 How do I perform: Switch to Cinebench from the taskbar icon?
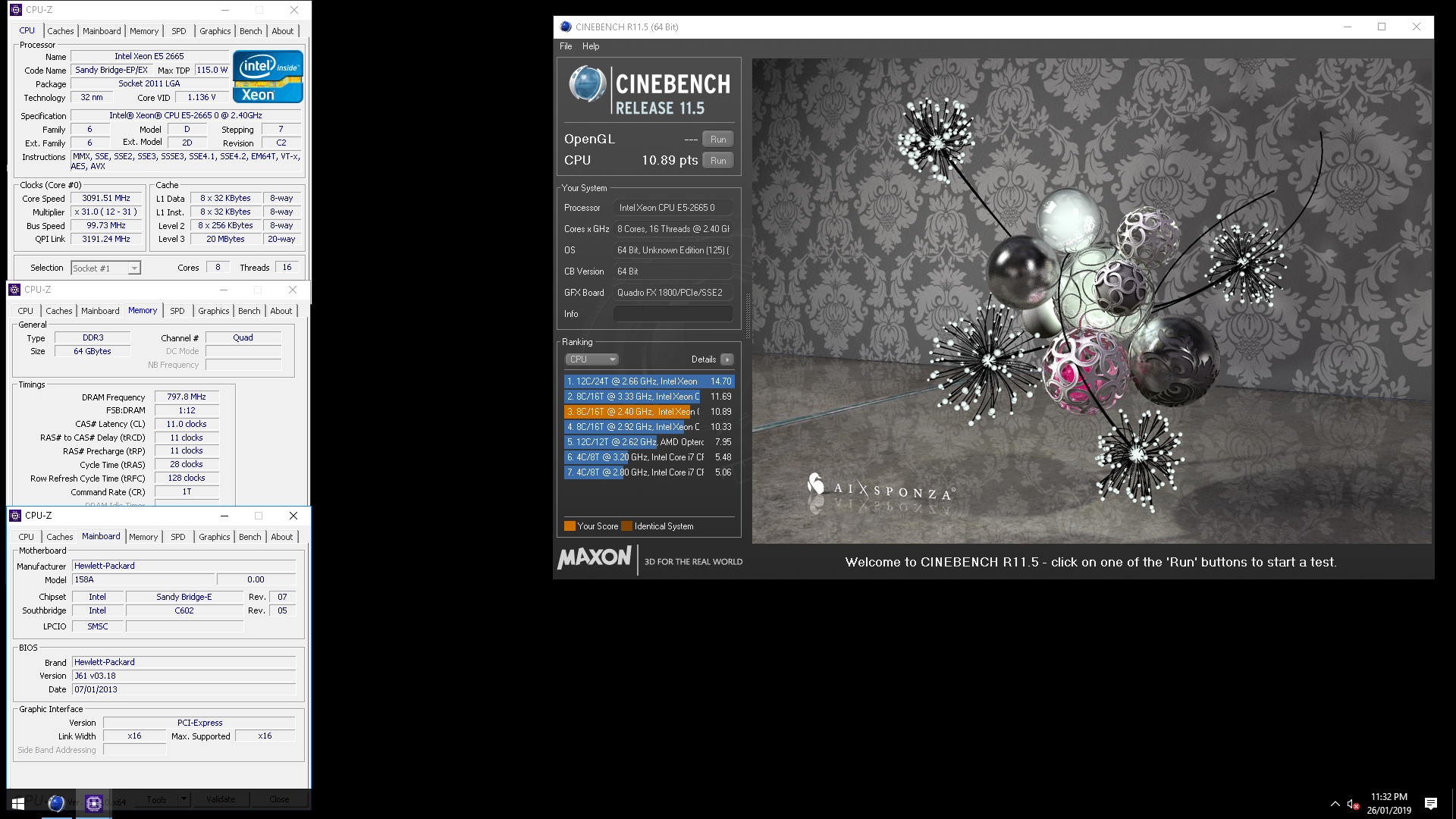pyautogui.click(x=56, y=804)
